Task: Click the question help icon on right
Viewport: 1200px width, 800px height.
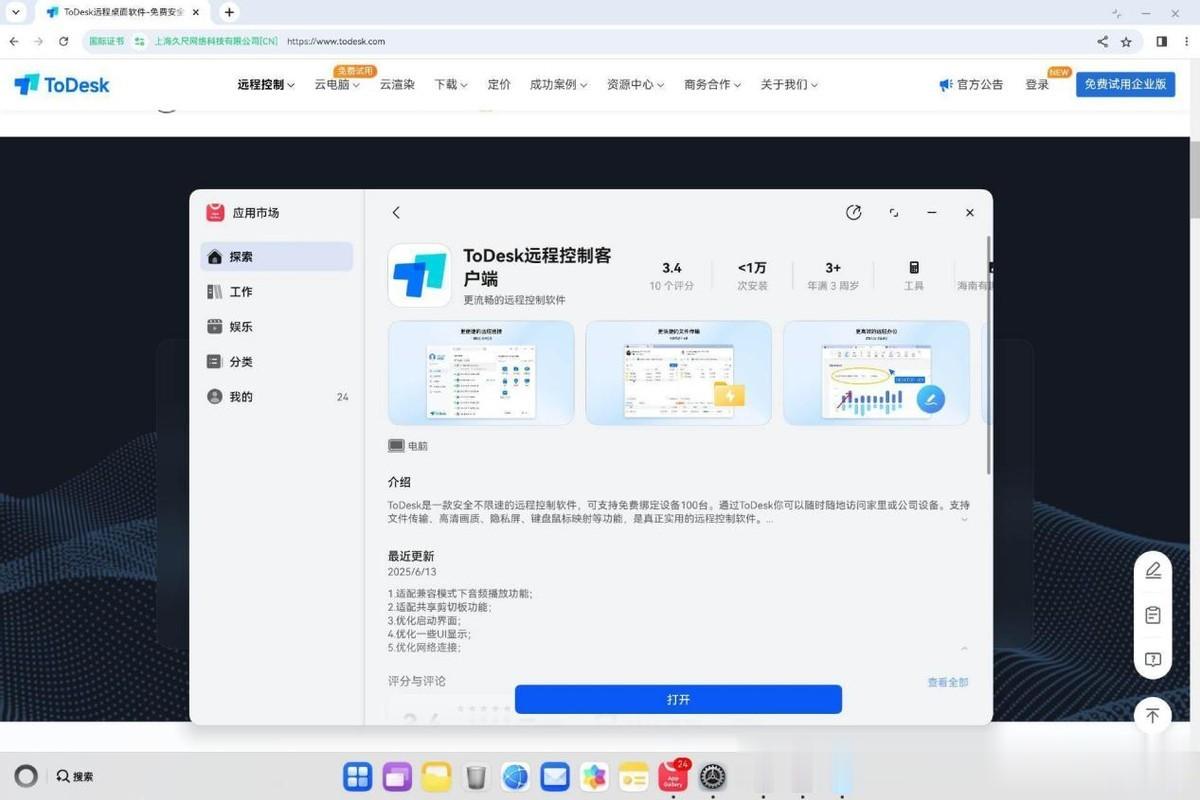Action: 1153,660
